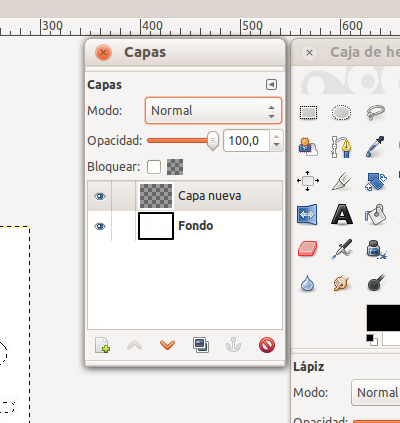Increase opacity with the up arrow
This screenshot has width=400, height=423.
click(x=276, y=136)
